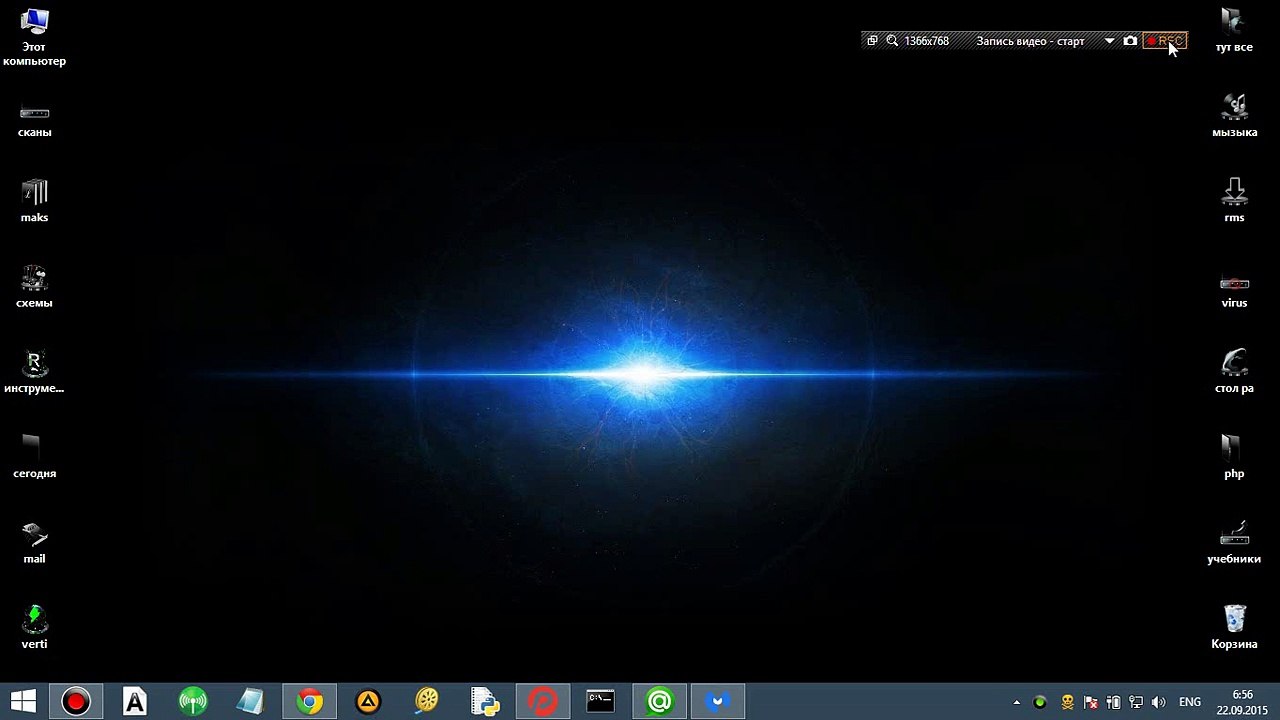
Task: Select the 'стол ра' desktop icon
Action: coord(1234,372)
